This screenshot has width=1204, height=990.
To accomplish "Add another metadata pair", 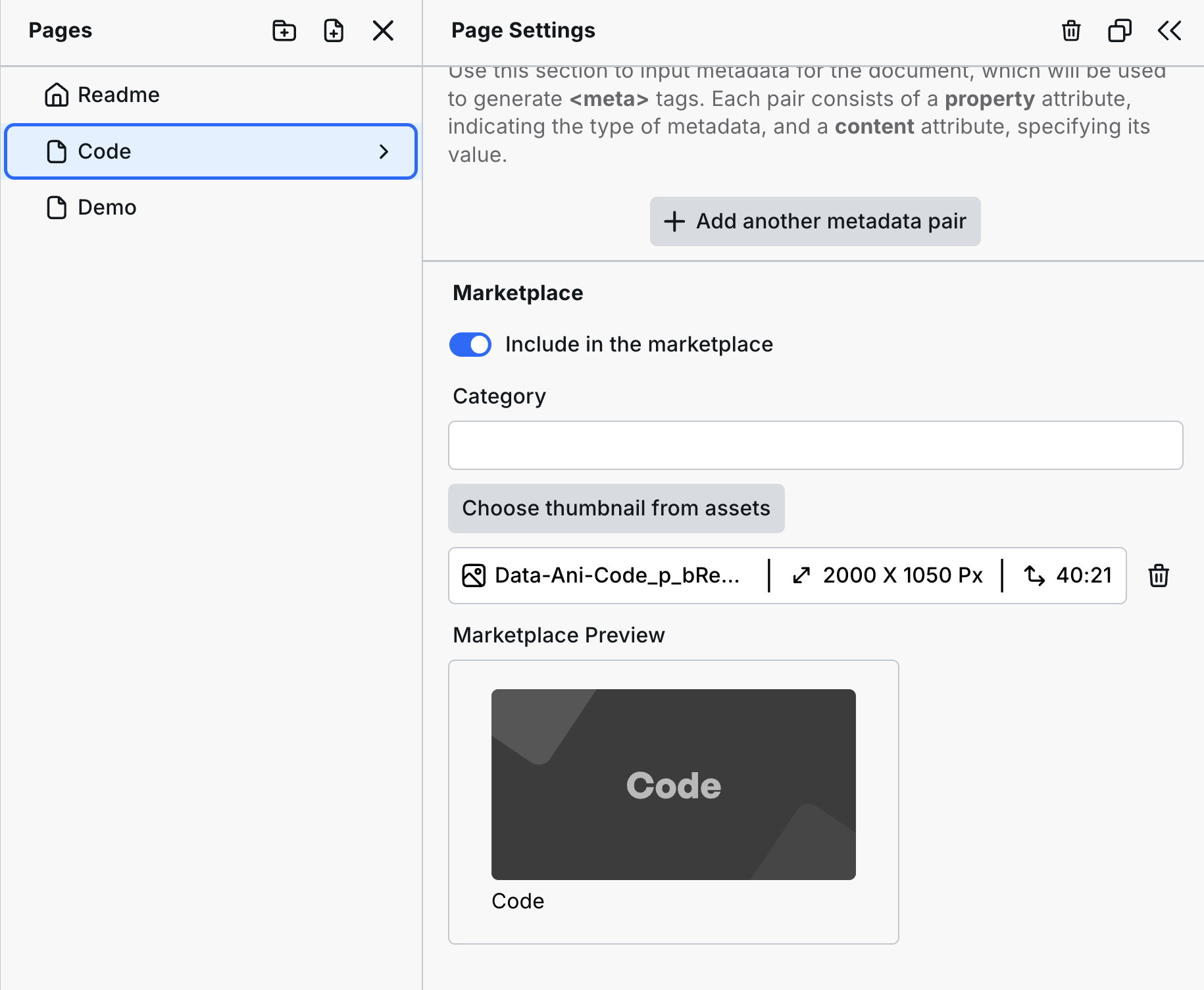I will pos(815,221).
